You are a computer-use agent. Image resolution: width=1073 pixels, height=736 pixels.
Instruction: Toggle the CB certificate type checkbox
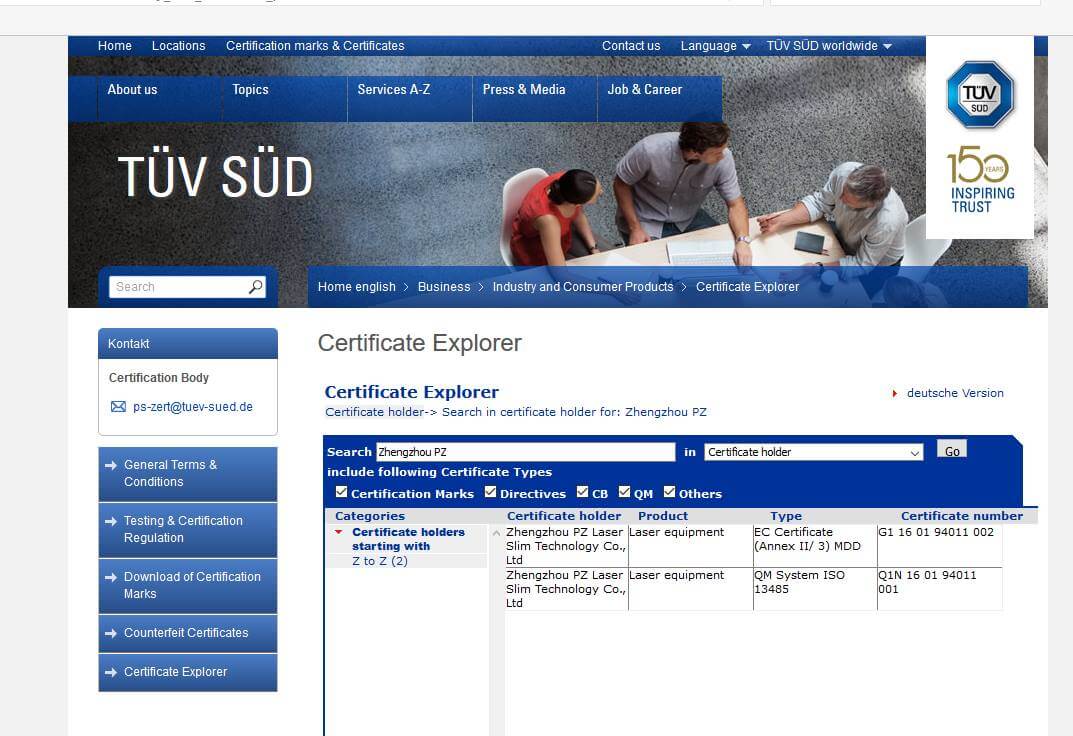pyautogui.click(x=582, y=492)
